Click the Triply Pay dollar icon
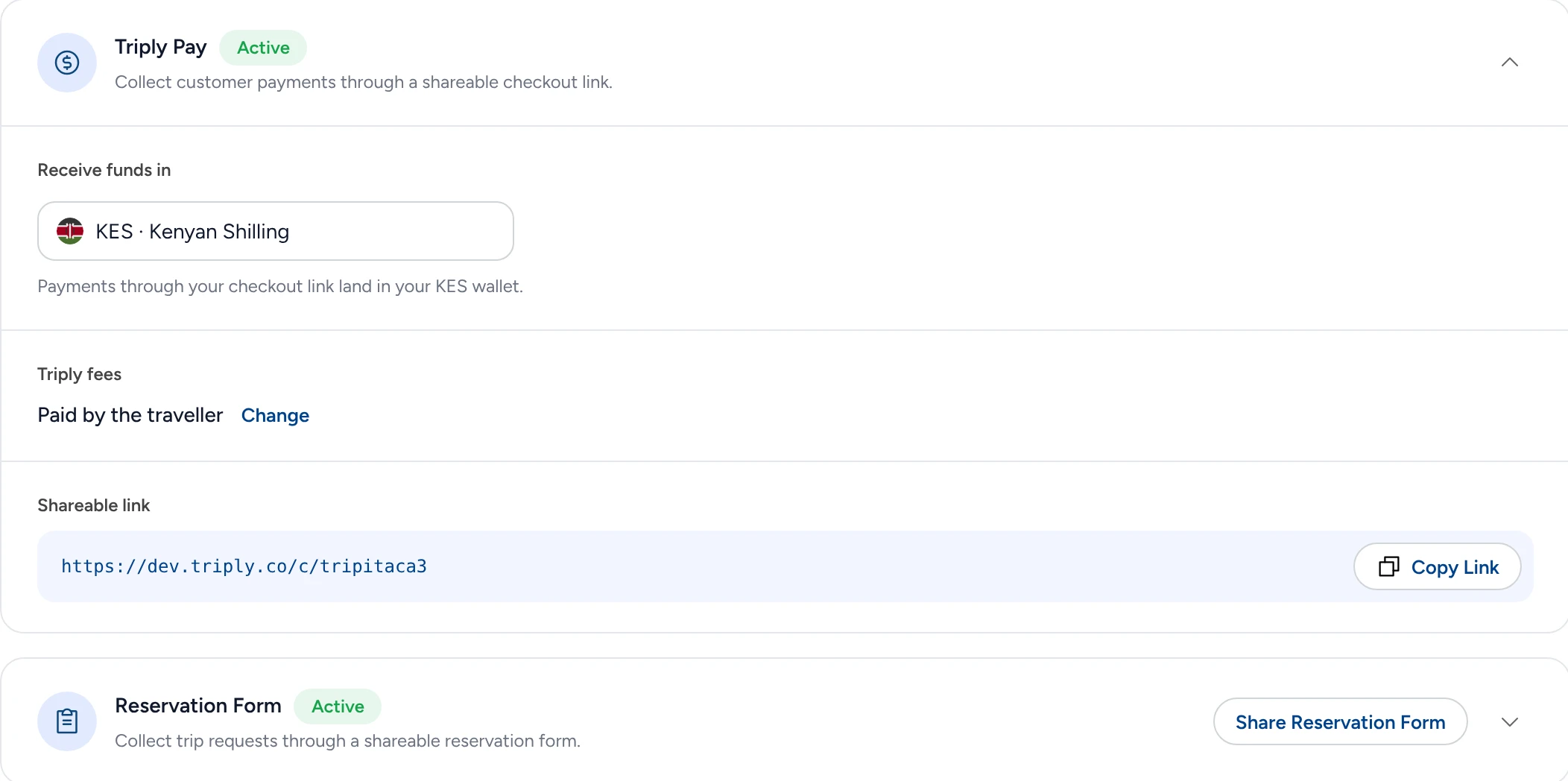Viewport: 1568px width, 781px height. [67, 63]
